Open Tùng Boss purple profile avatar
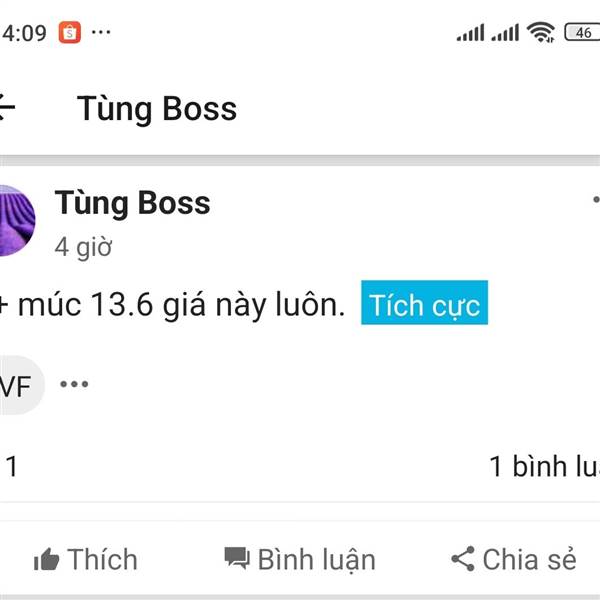Screen dimensions: 600x600 click(x=17, y=221)
